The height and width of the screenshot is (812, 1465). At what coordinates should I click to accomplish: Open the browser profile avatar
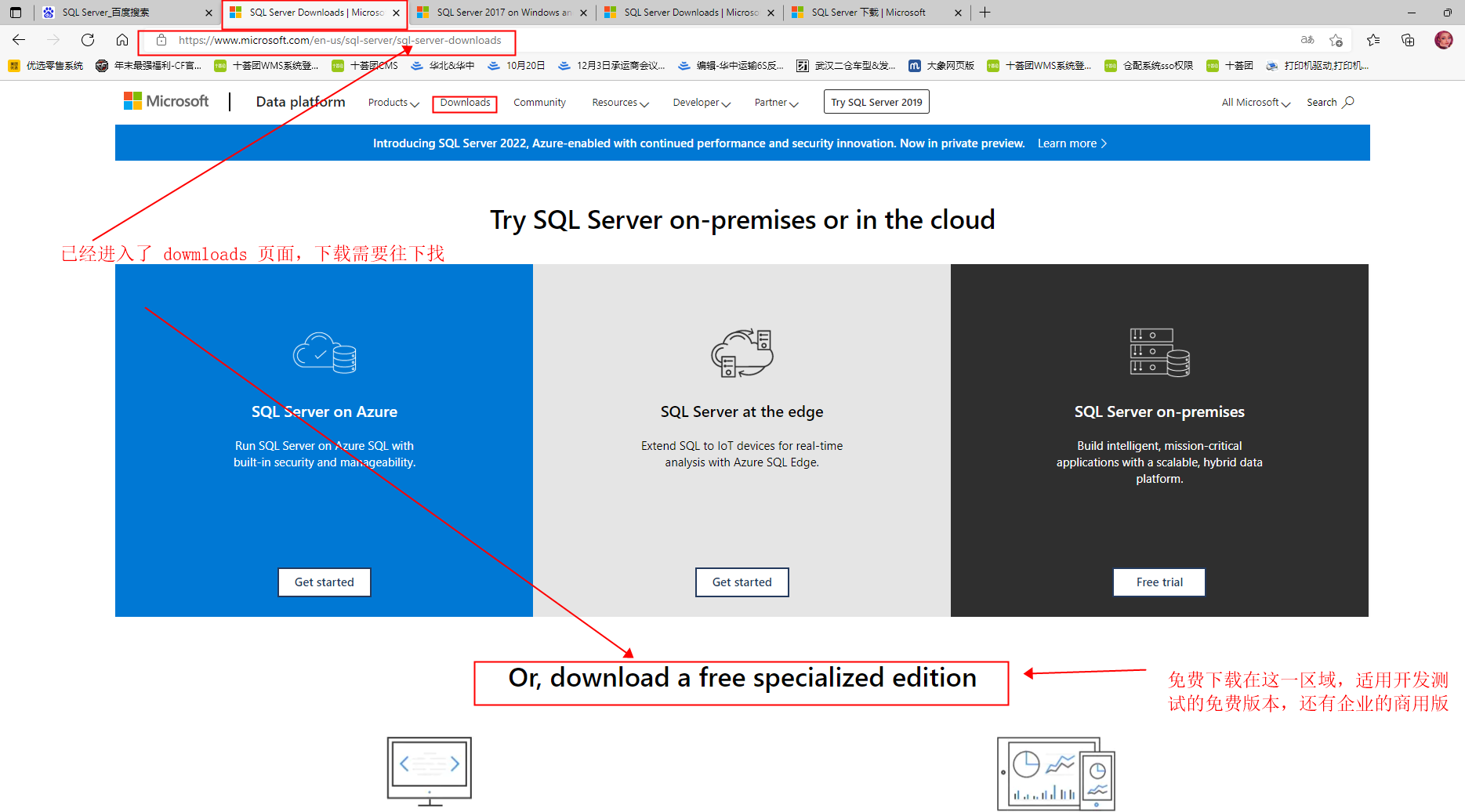pos(1443,40)
